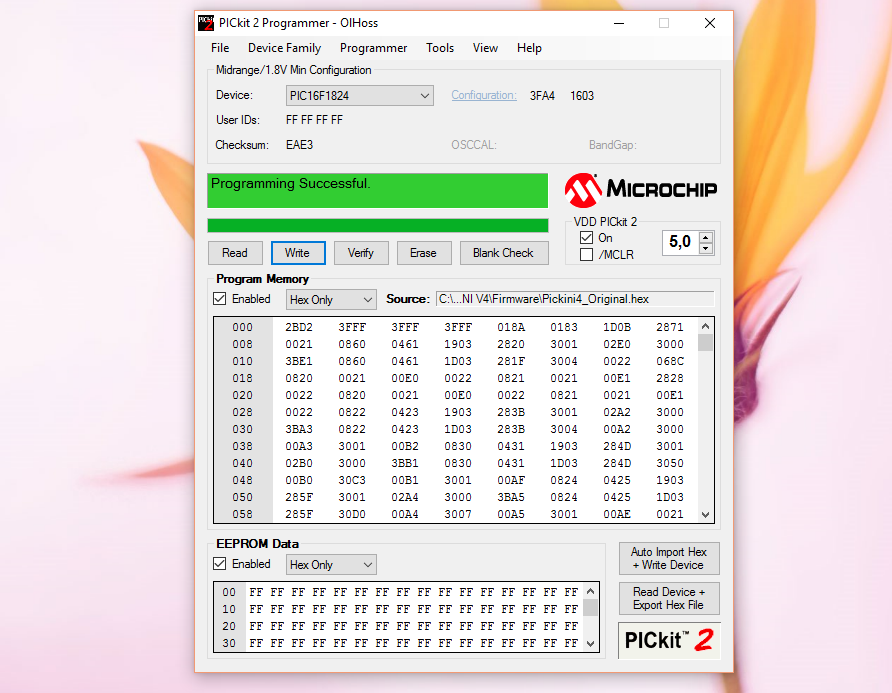Open the Programmer menu
The width and height of the screenshot is (892, 693).
point(373,48)
